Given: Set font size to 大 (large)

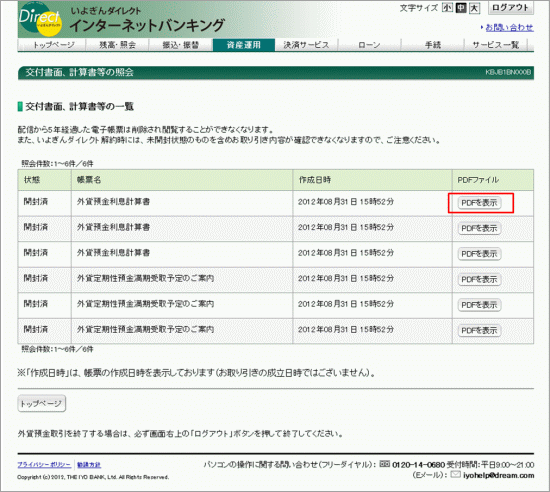Looking at the screenshot, I should 475,8.
